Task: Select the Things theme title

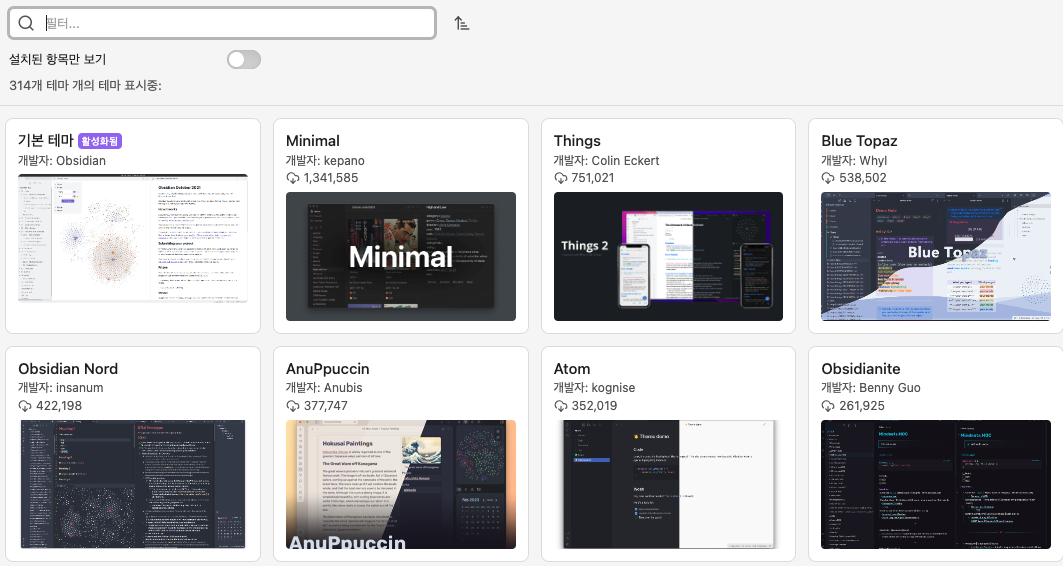Action: (x=577, y=141)
